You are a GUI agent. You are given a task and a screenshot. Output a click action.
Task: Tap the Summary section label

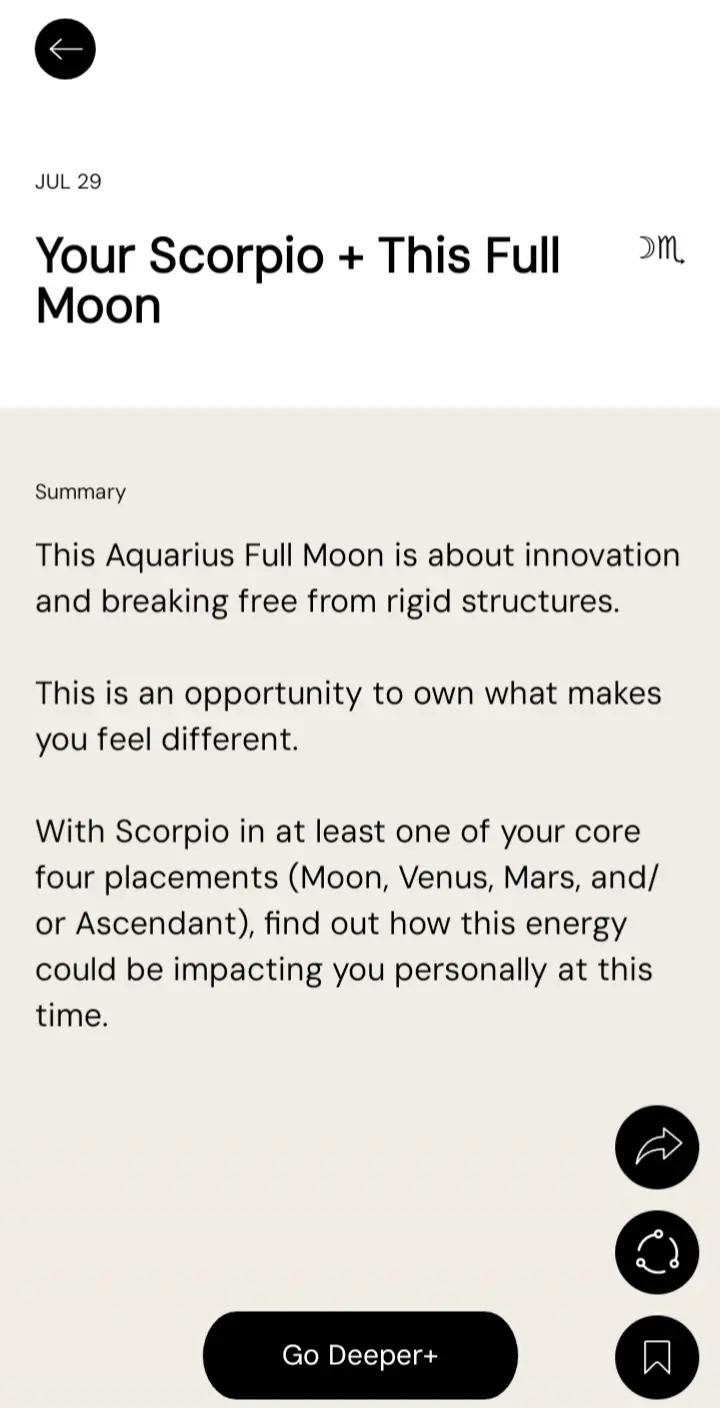pyautogui.click(x=80, y=492)
